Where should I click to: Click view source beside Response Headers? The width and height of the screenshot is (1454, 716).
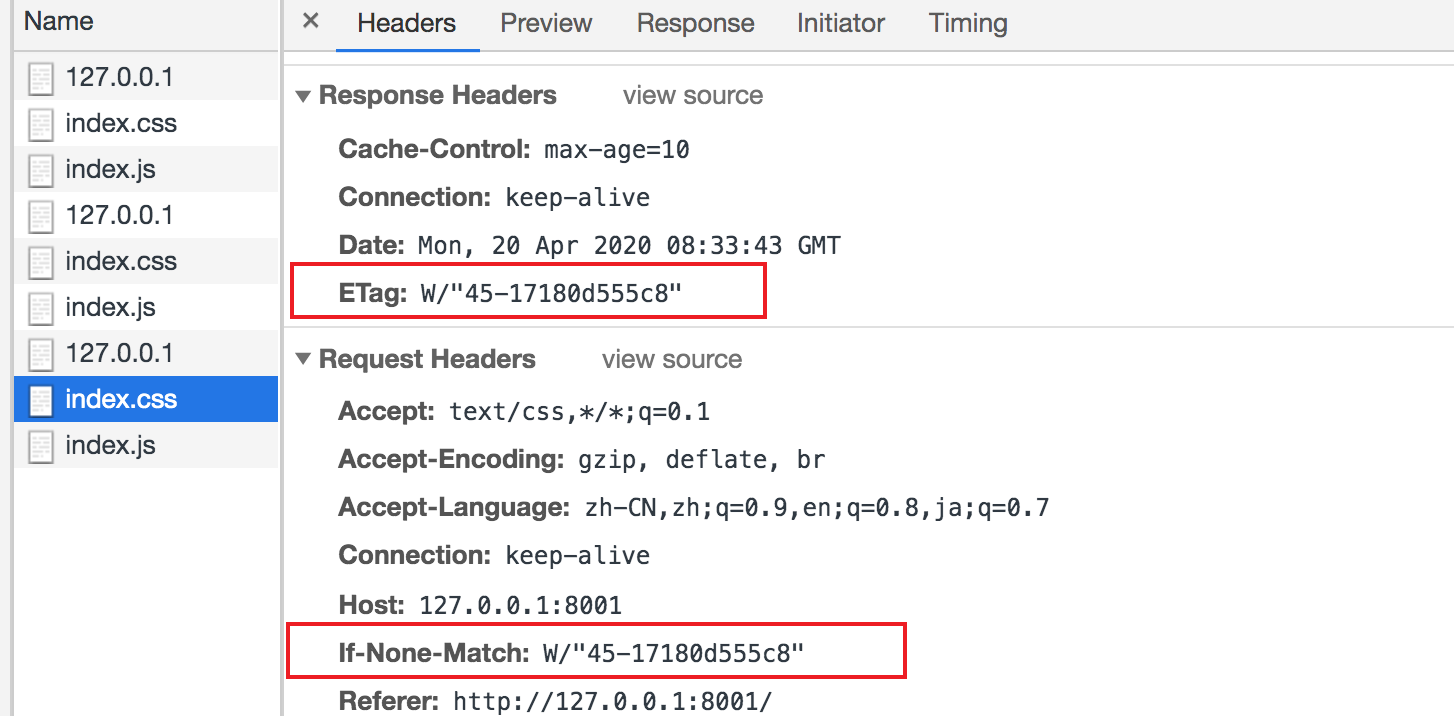692,96
